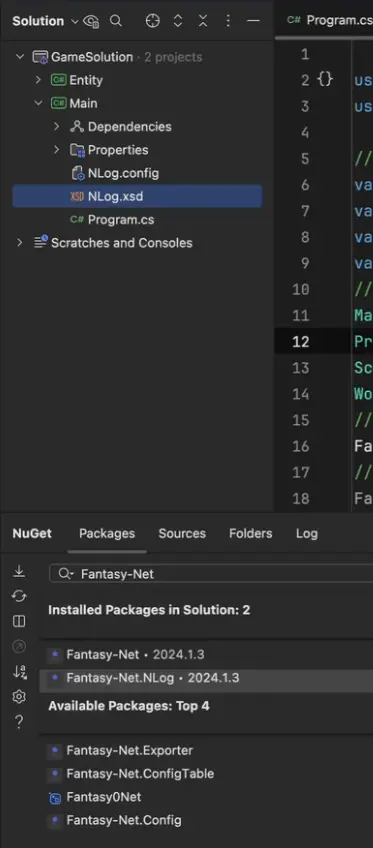Open NuGet settings gear icon

tap(19, 697)
